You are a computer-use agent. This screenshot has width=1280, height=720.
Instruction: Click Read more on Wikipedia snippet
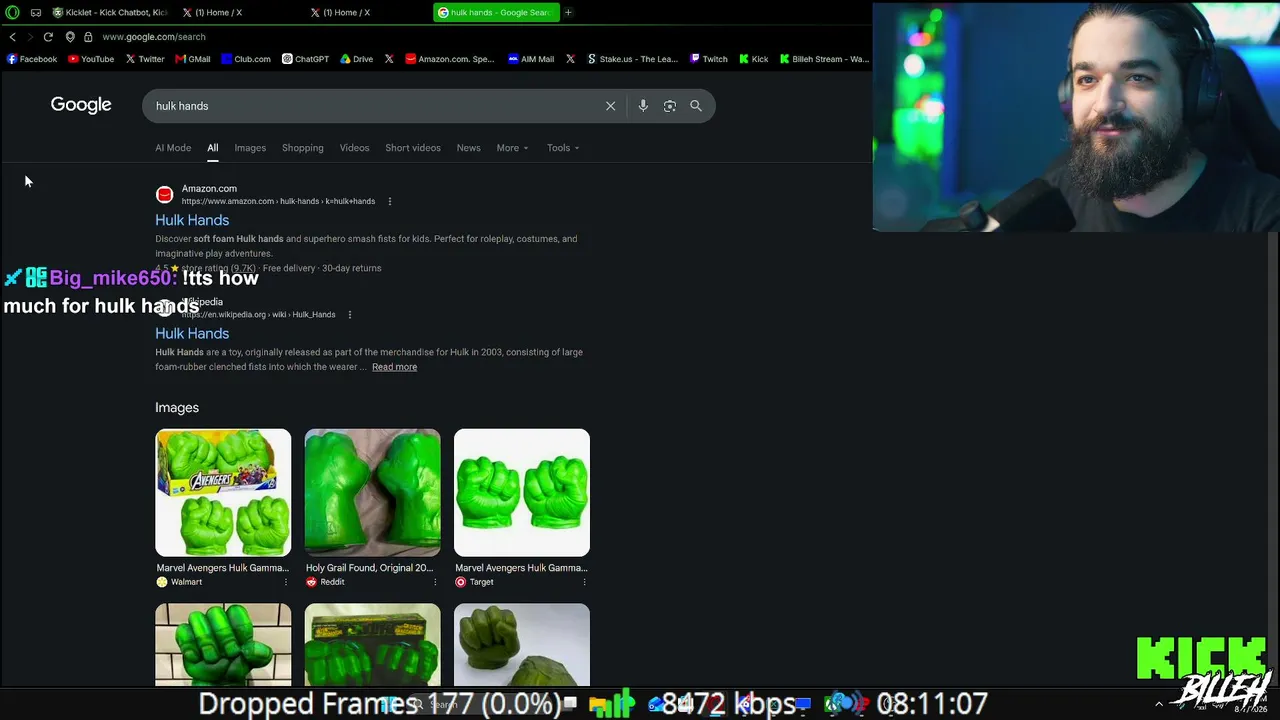coord(394,367)
